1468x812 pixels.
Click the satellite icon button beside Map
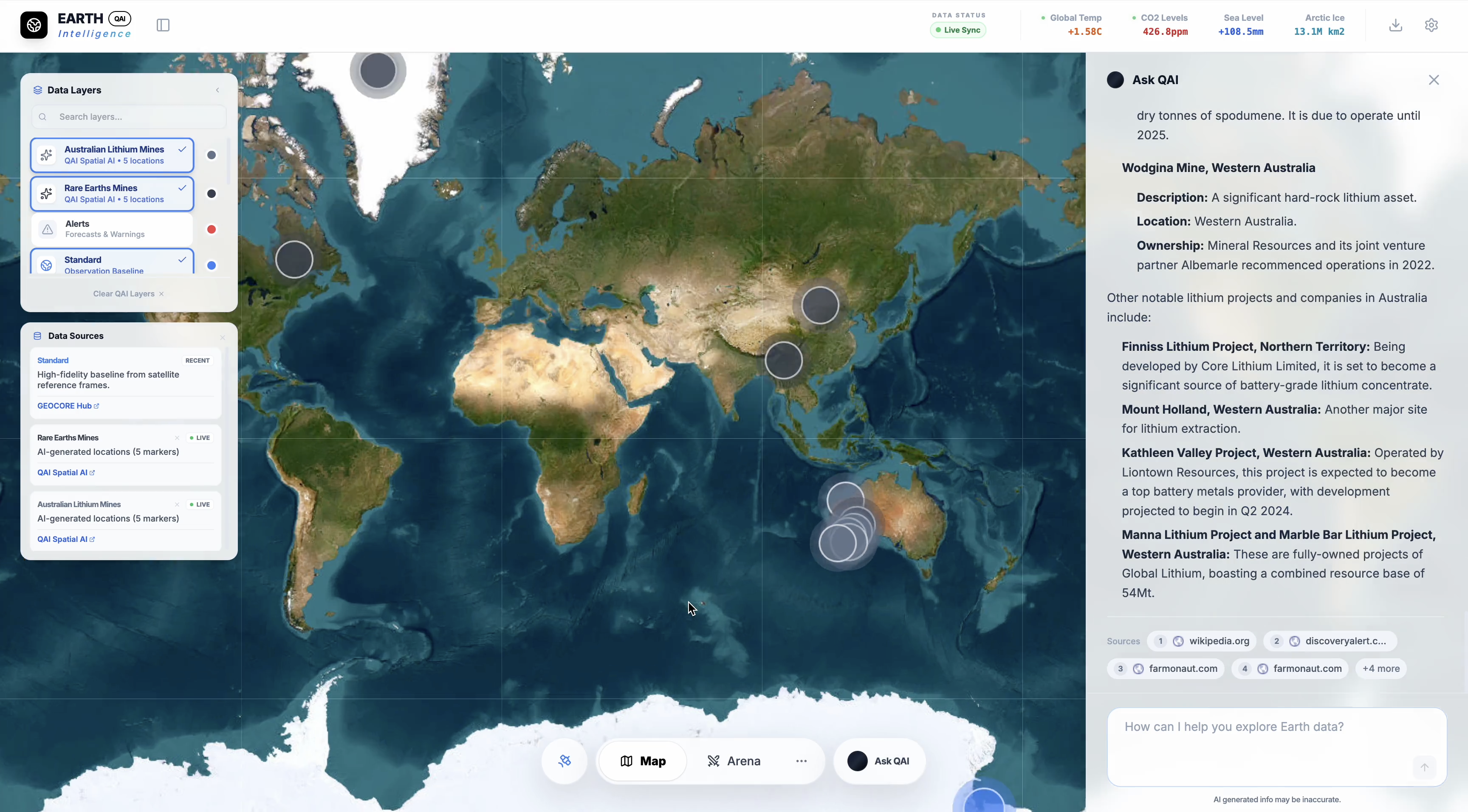coord(565,761)
